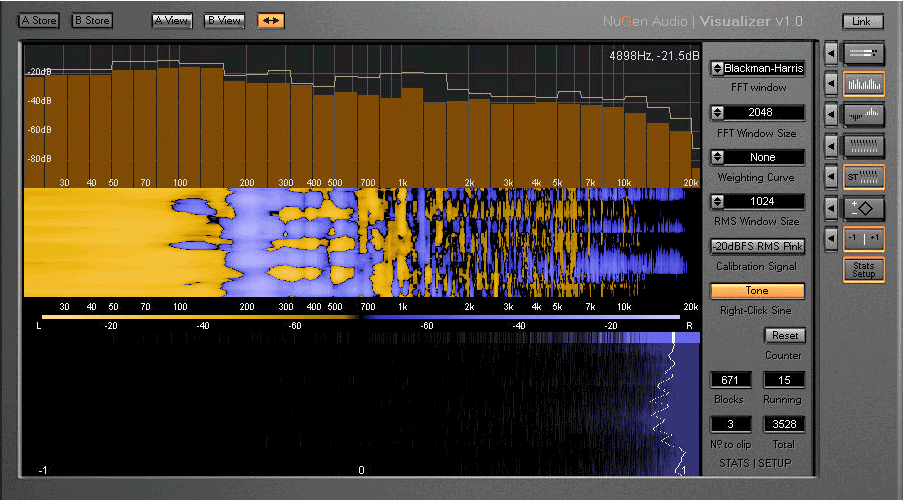Toggle the level meter bars view button

pos(863,54)
